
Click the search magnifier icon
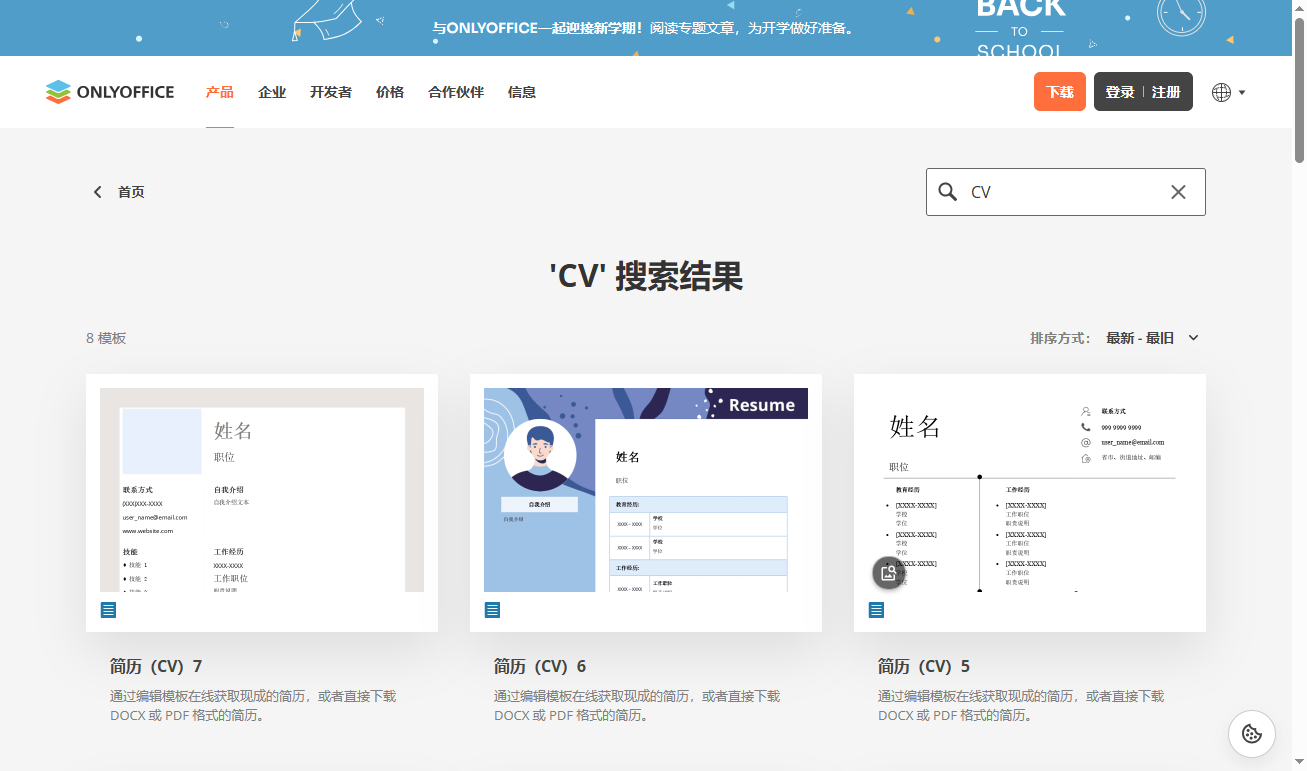point(948,192)
